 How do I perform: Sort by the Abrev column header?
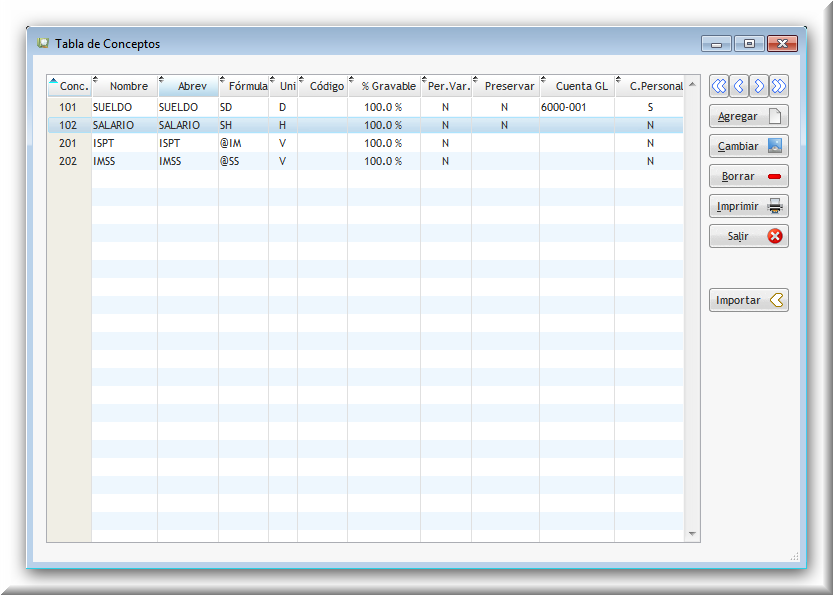click(x=189, y=86)
